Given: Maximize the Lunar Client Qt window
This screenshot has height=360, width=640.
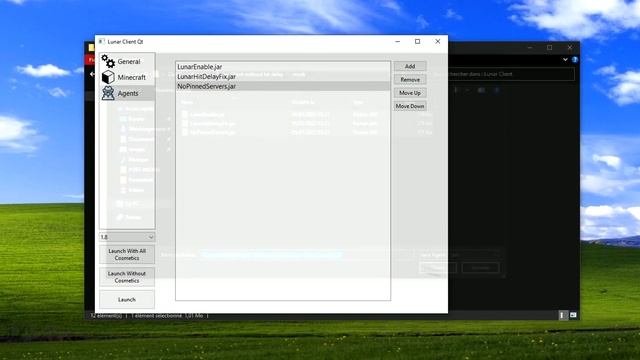Looking at the screenshot, I should pyautogui.click(x=418, y=42).
